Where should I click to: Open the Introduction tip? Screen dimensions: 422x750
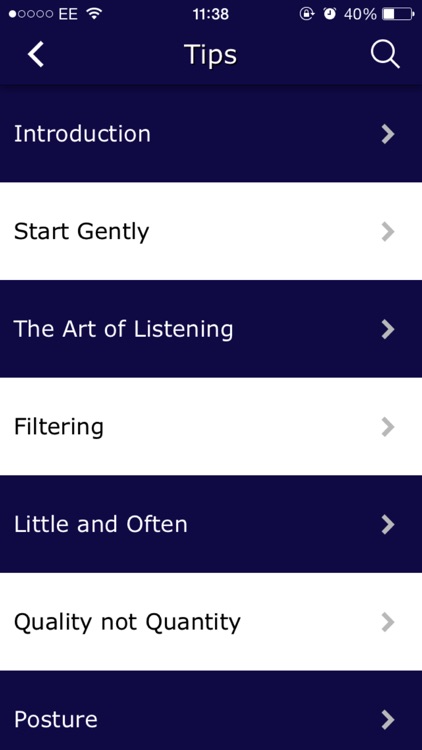pyautogui.click(x=211, y=134)
